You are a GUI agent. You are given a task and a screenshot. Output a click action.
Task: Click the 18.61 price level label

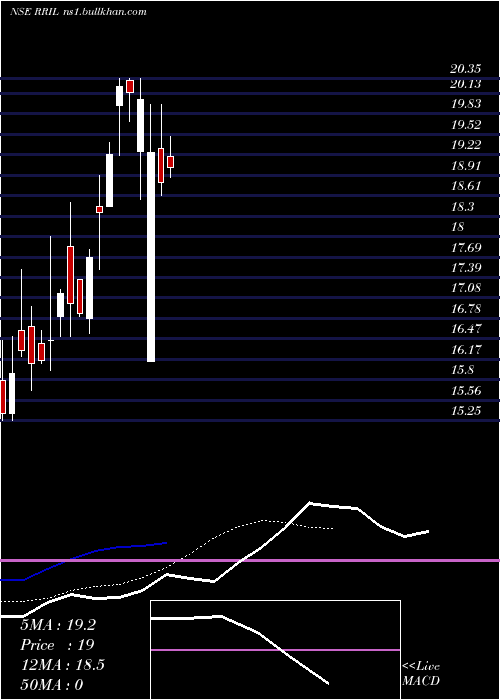[466, 186]
